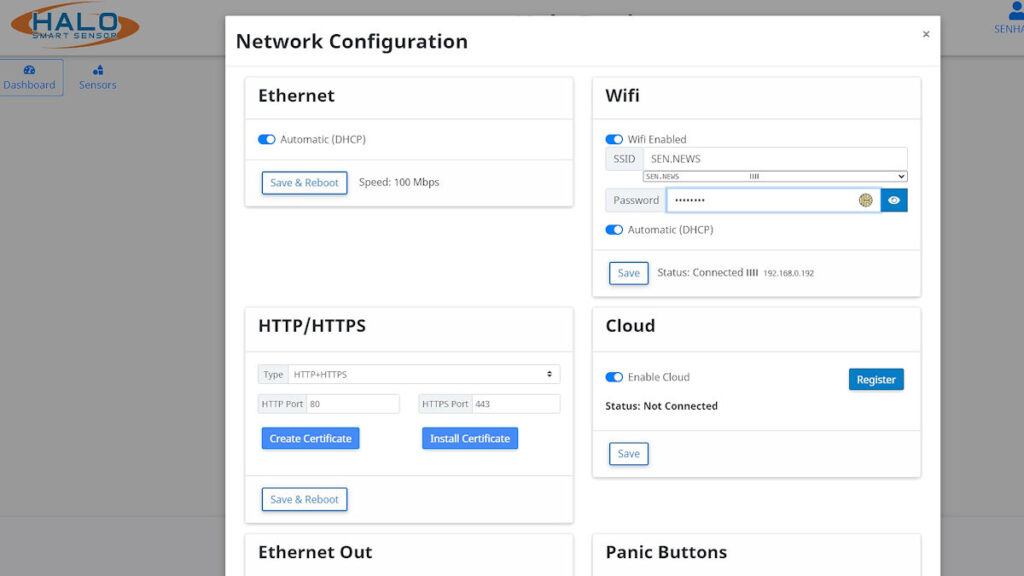1024x576 pixels.
Task: Click the SSID text field
Action: 775,159
